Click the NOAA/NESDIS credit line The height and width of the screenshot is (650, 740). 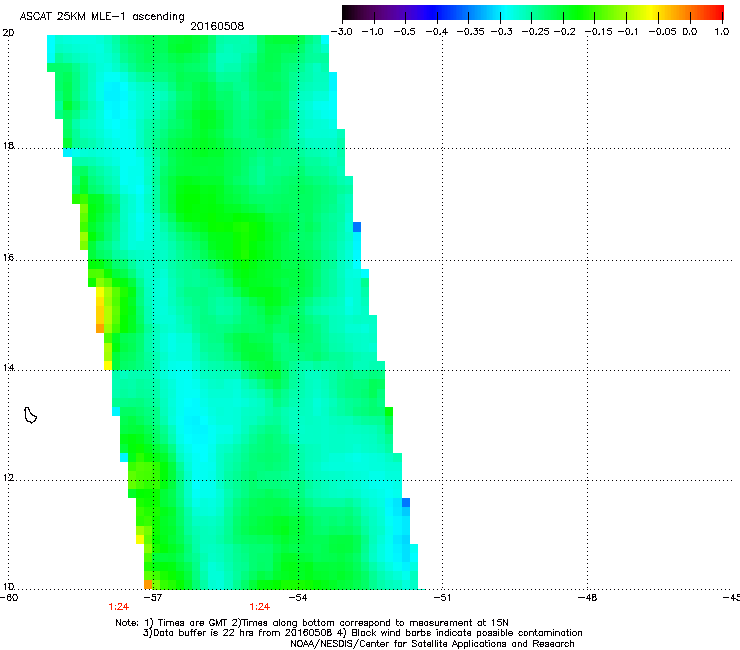[432, 644]
